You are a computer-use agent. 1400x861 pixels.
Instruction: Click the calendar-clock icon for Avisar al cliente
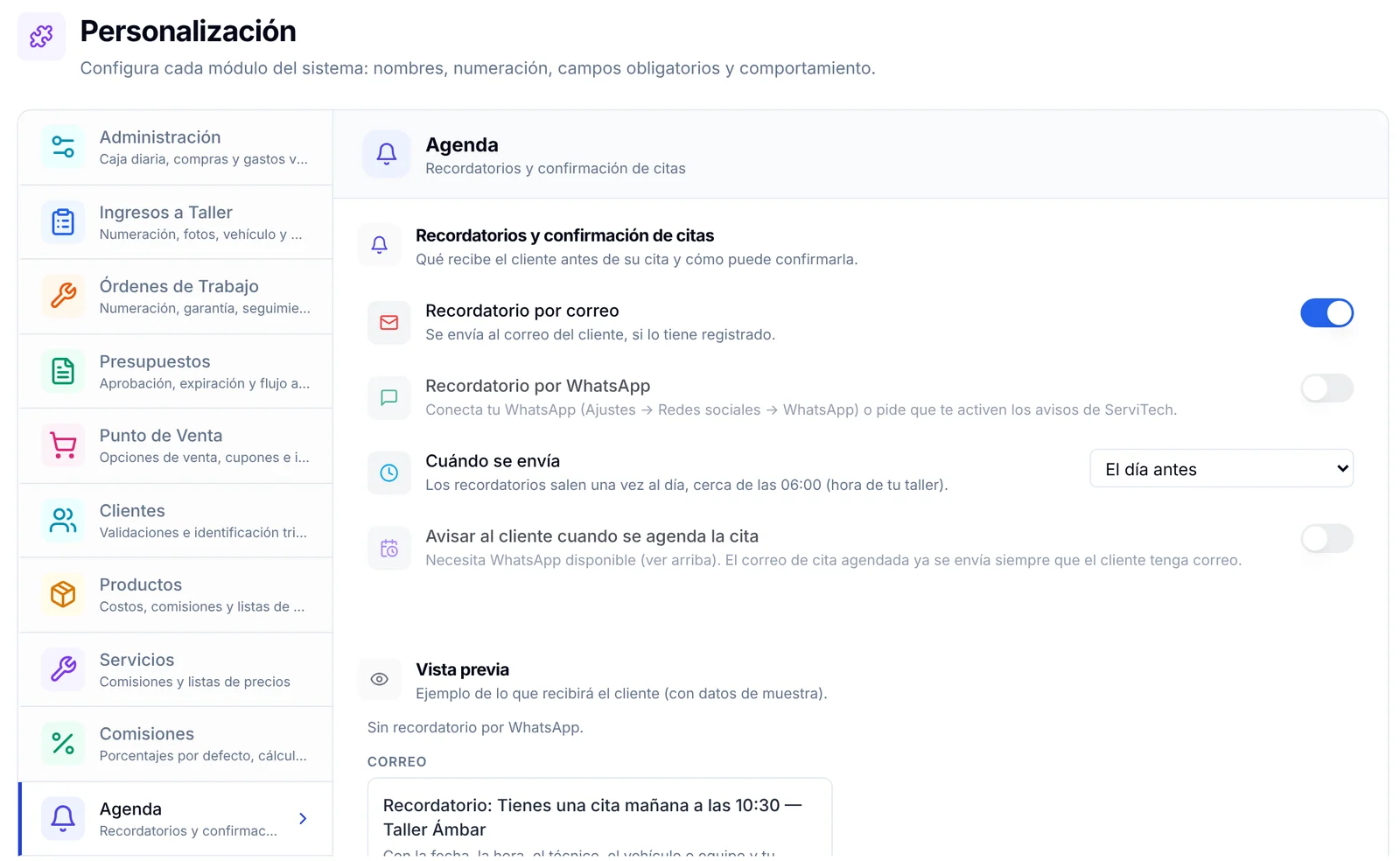pyautogui.click(x=389, y=549)
